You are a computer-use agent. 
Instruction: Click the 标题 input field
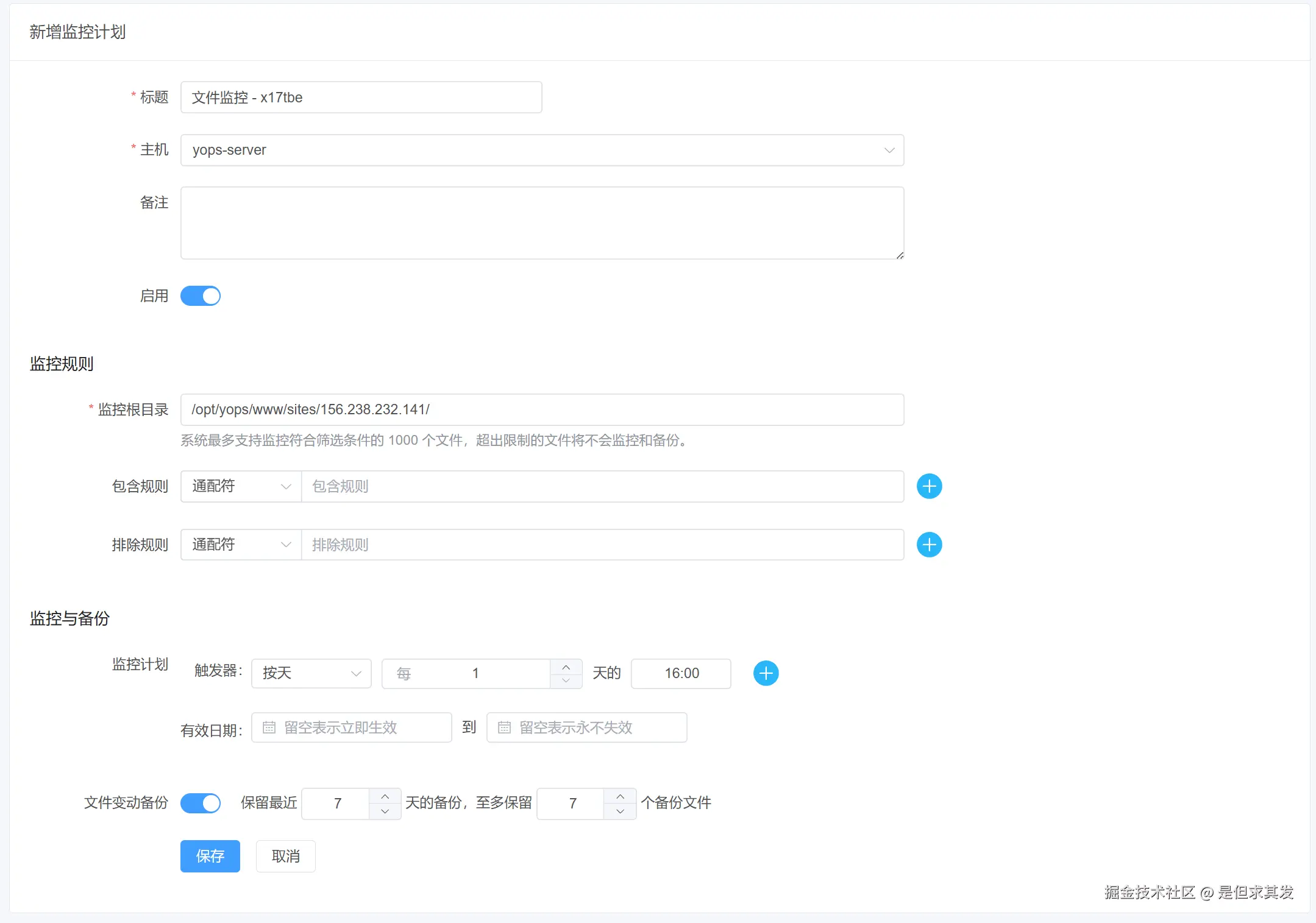[x=361, y=97]
